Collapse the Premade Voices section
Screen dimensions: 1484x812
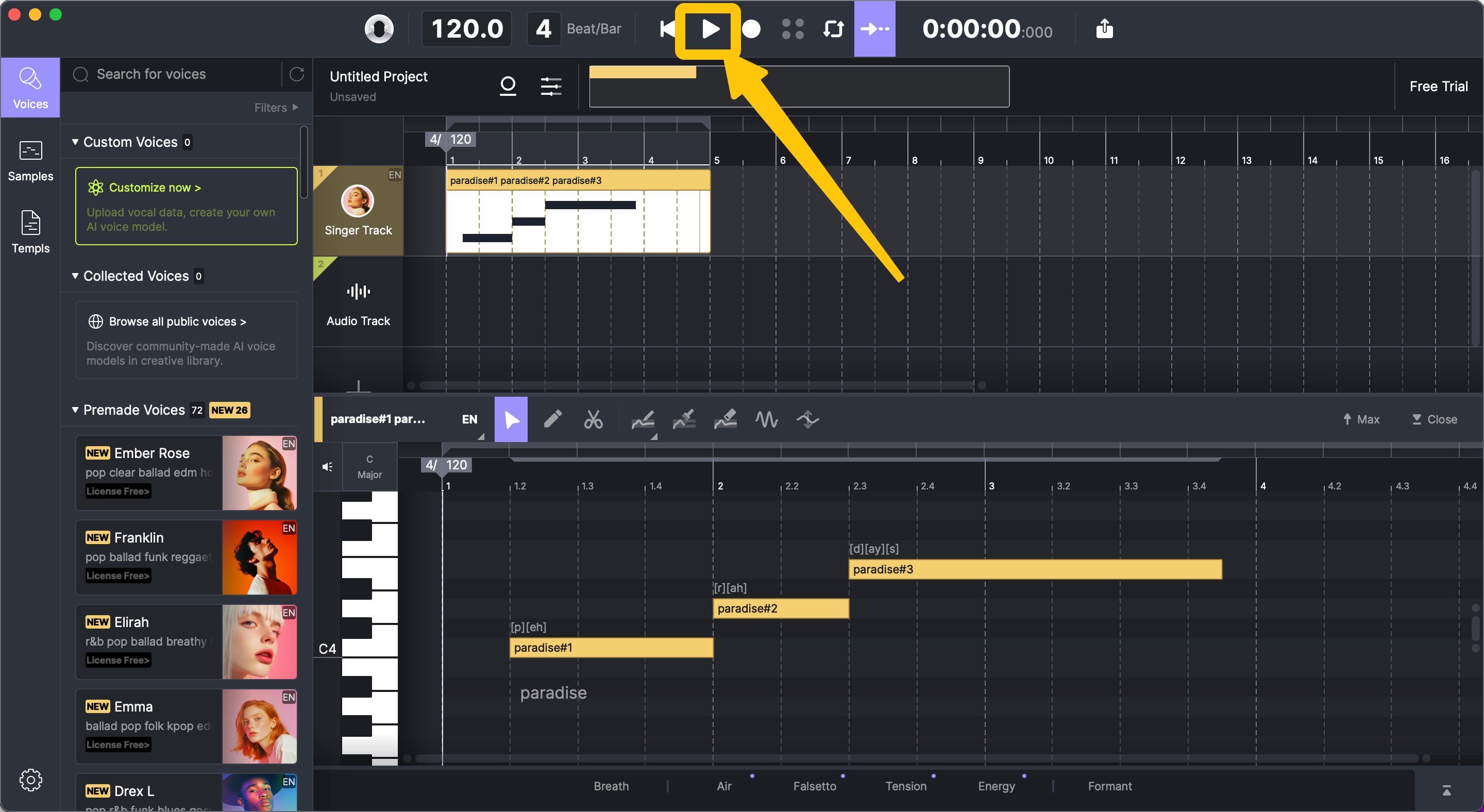(x=75, y=410)
